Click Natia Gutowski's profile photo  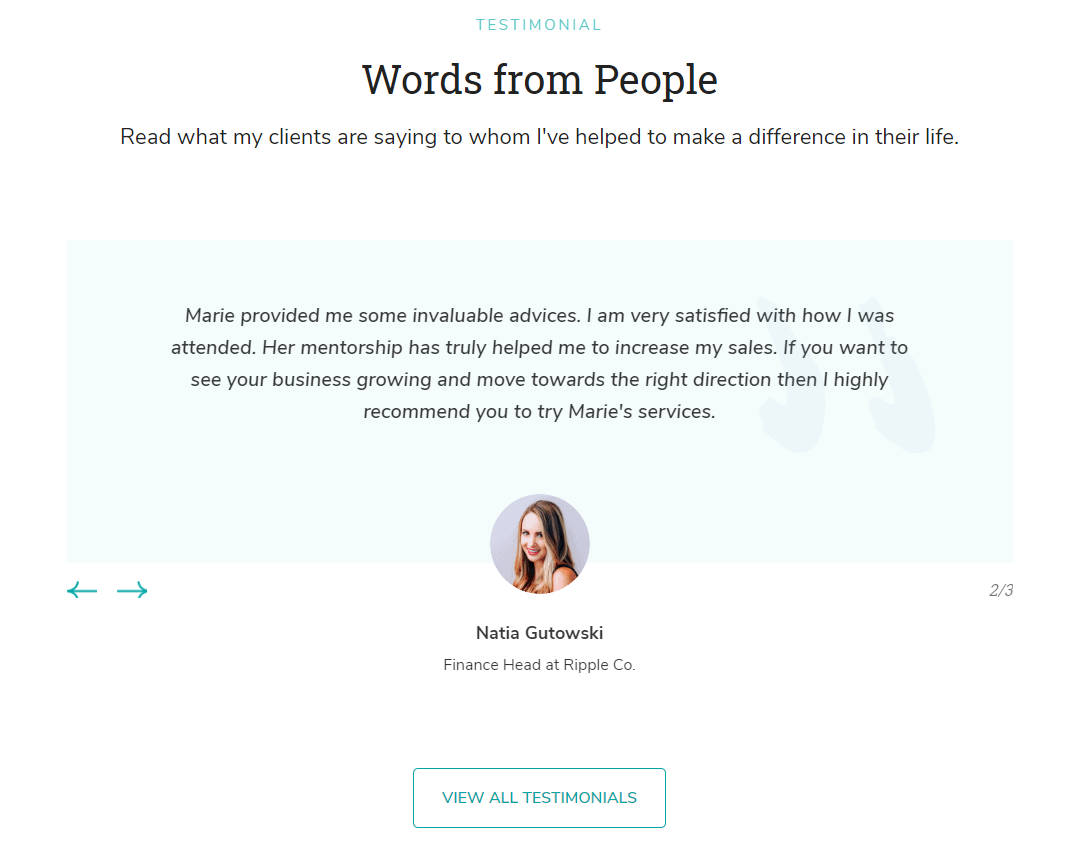[x=539, y=543]
